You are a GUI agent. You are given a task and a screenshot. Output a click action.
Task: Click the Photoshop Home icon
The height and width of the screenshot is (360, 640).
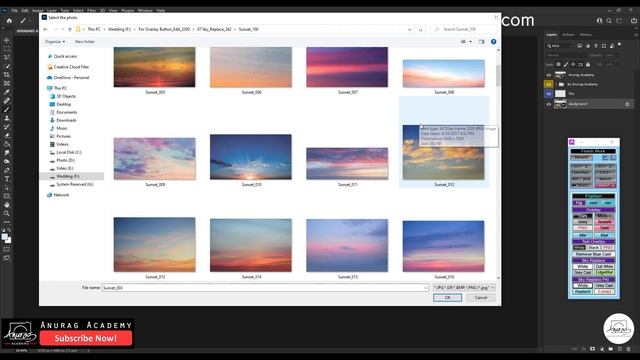click(9, 21)
